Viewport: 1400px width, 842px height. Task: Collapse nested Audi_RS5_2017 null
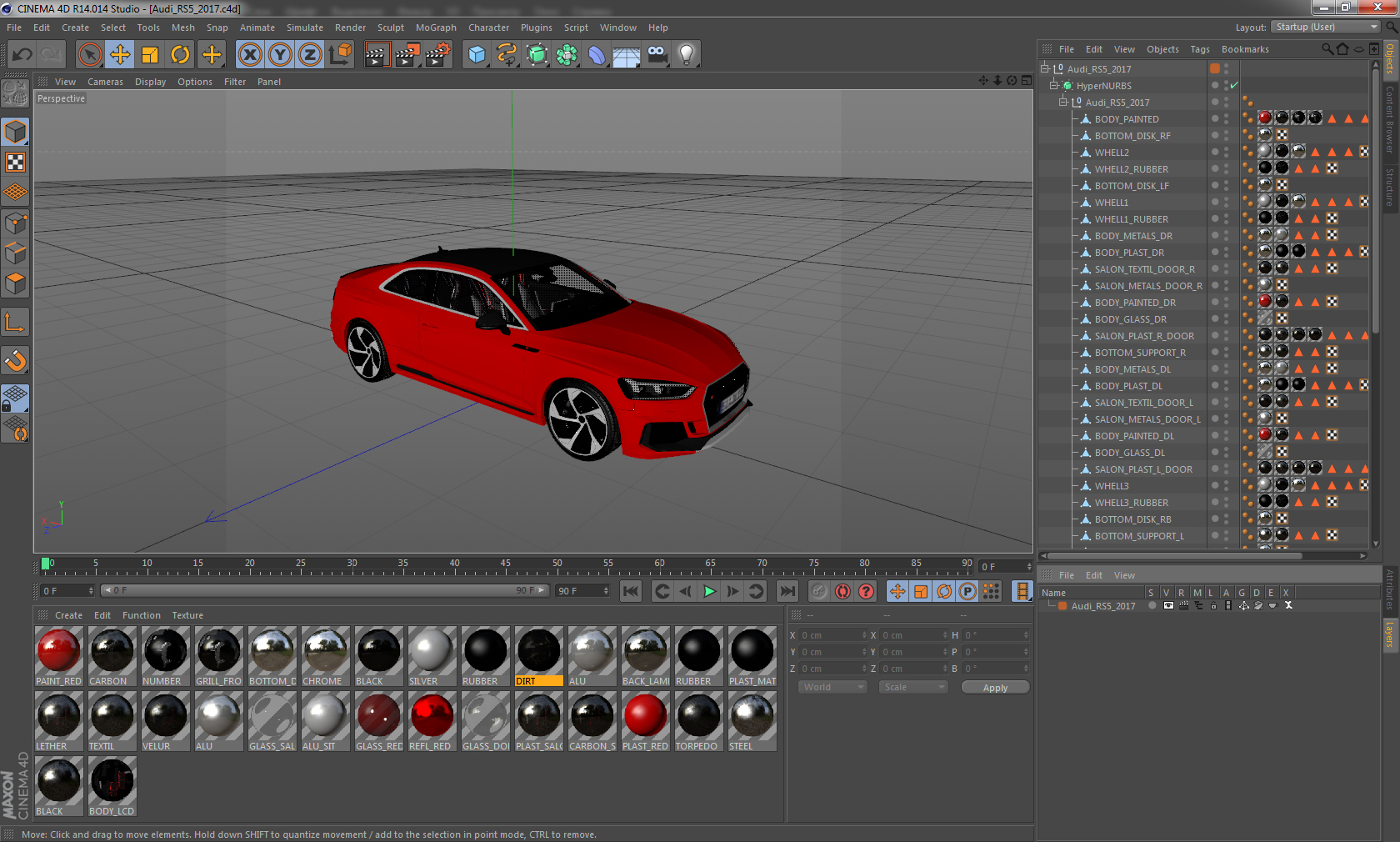pyautogui.click(x=1063, y=102)
